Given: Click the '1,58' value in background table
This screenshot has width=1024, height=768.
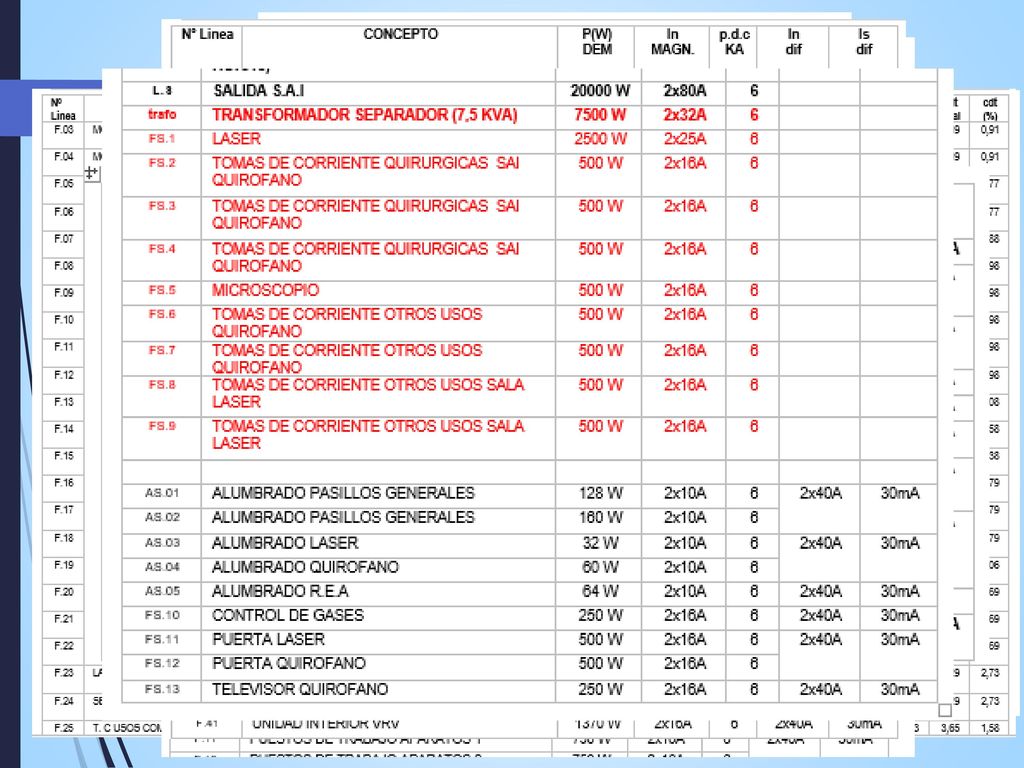Looking at the screenshot, I should click(990, 728).
